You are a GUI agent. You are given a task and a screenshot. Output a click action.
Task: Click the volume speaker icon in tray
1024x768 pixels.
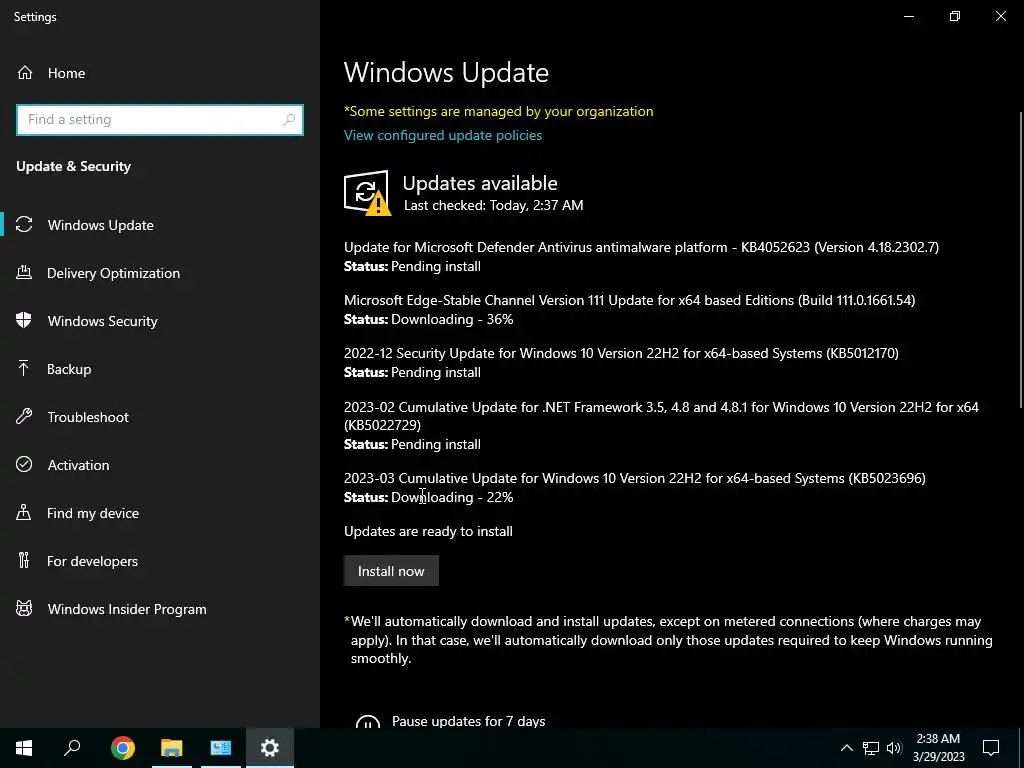[x=894, y=748]
